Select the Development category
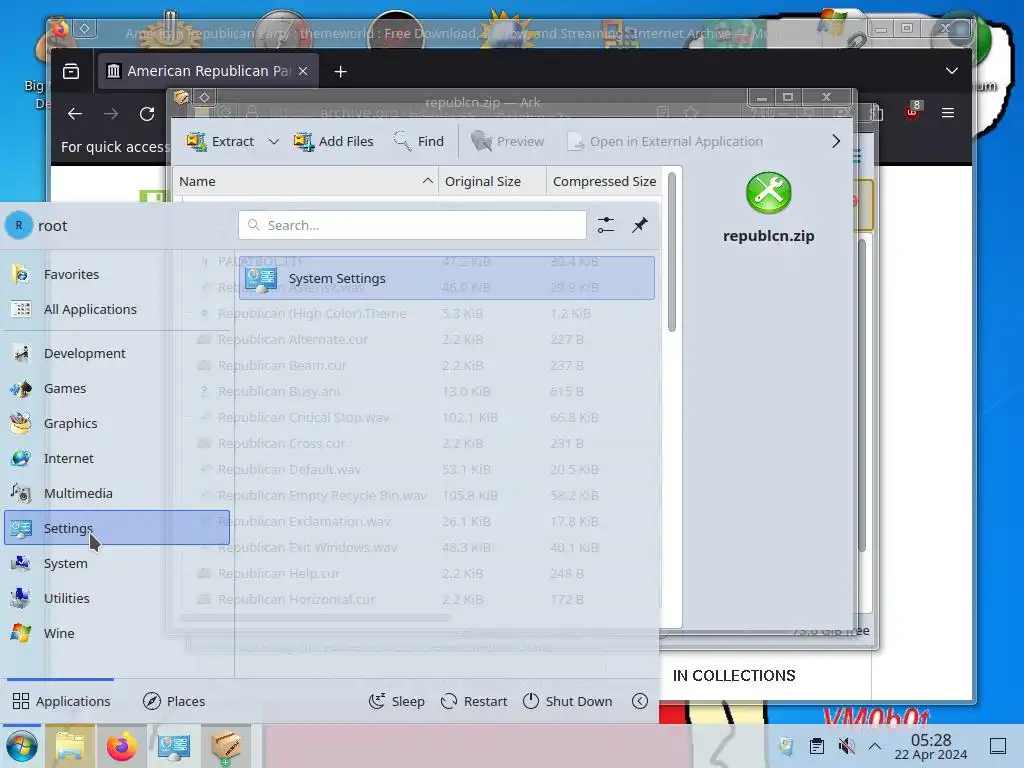Viewport: 1024px width, 768px height. [x=117, y=353]
